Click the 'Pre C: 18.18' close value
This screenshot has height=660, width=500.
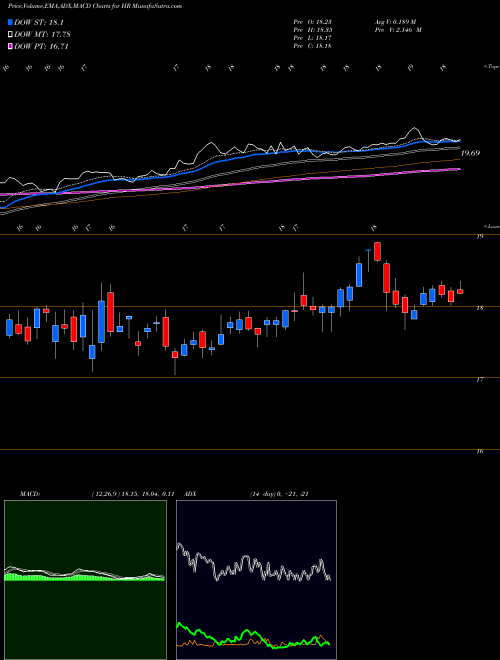pyautogui.click(x=313, y=46)
